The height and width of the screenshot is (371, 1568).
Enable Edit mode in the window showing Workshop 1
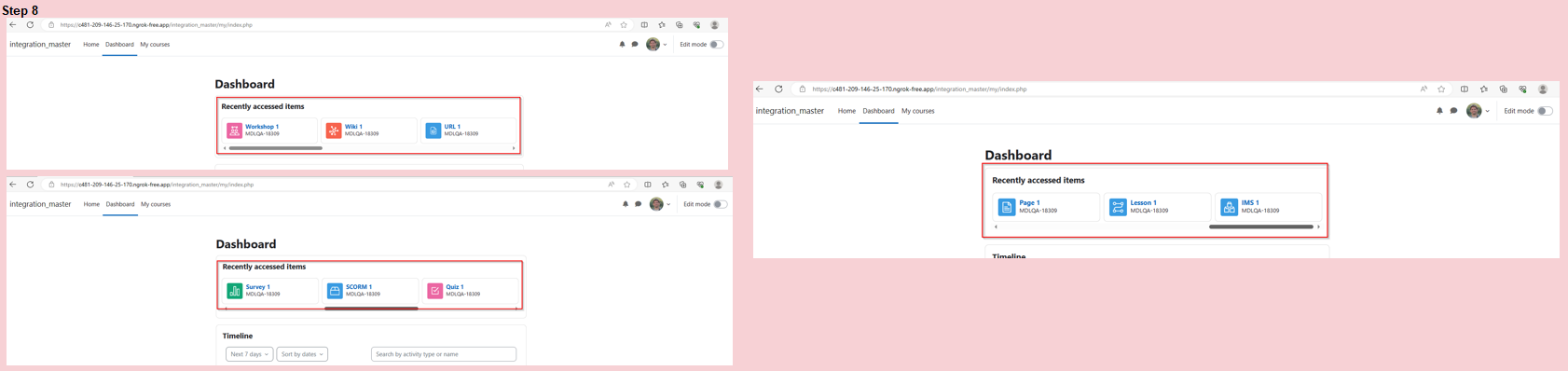point(716,44)
